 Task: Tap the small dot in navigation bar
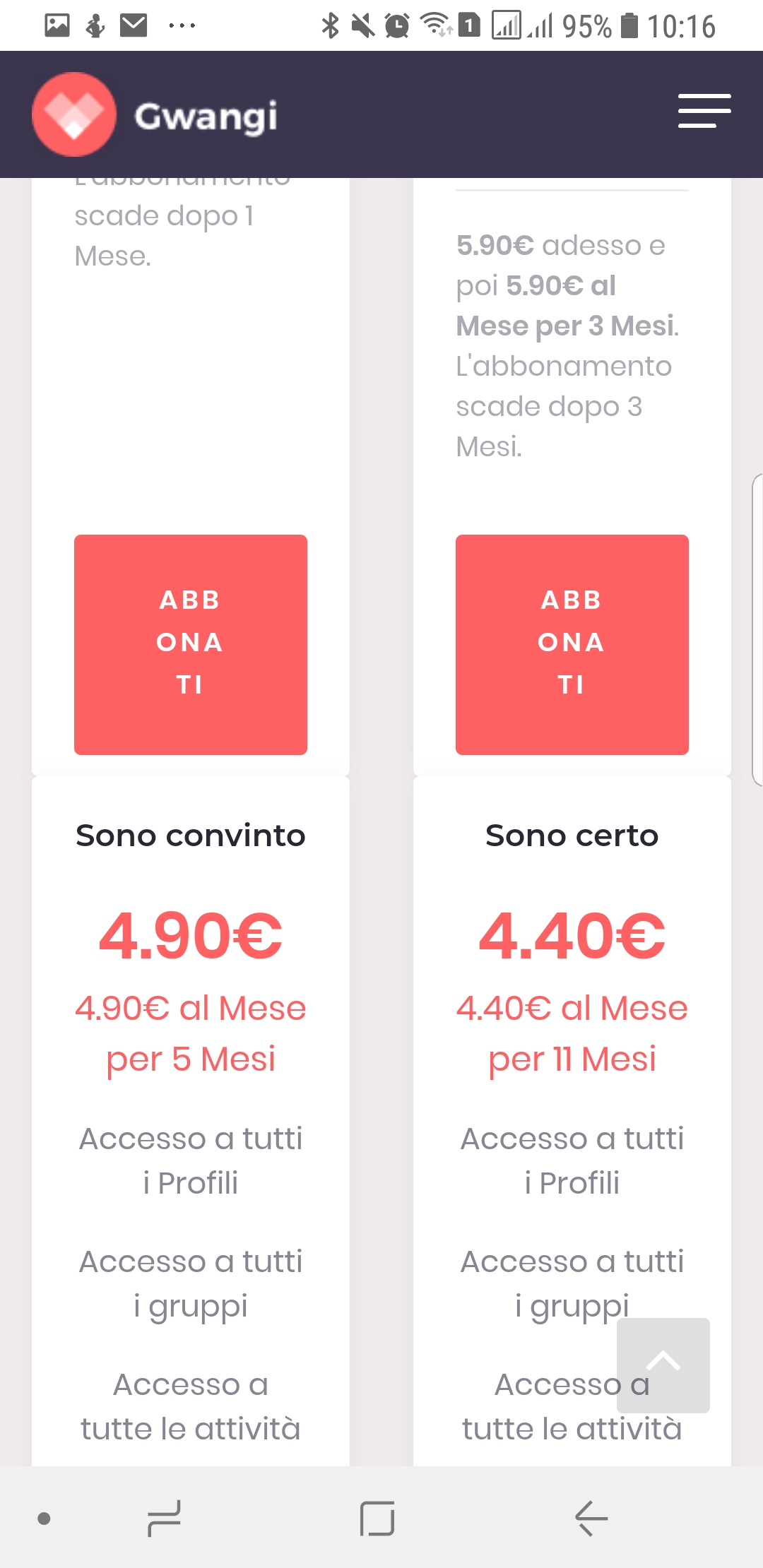point(44,1519)
